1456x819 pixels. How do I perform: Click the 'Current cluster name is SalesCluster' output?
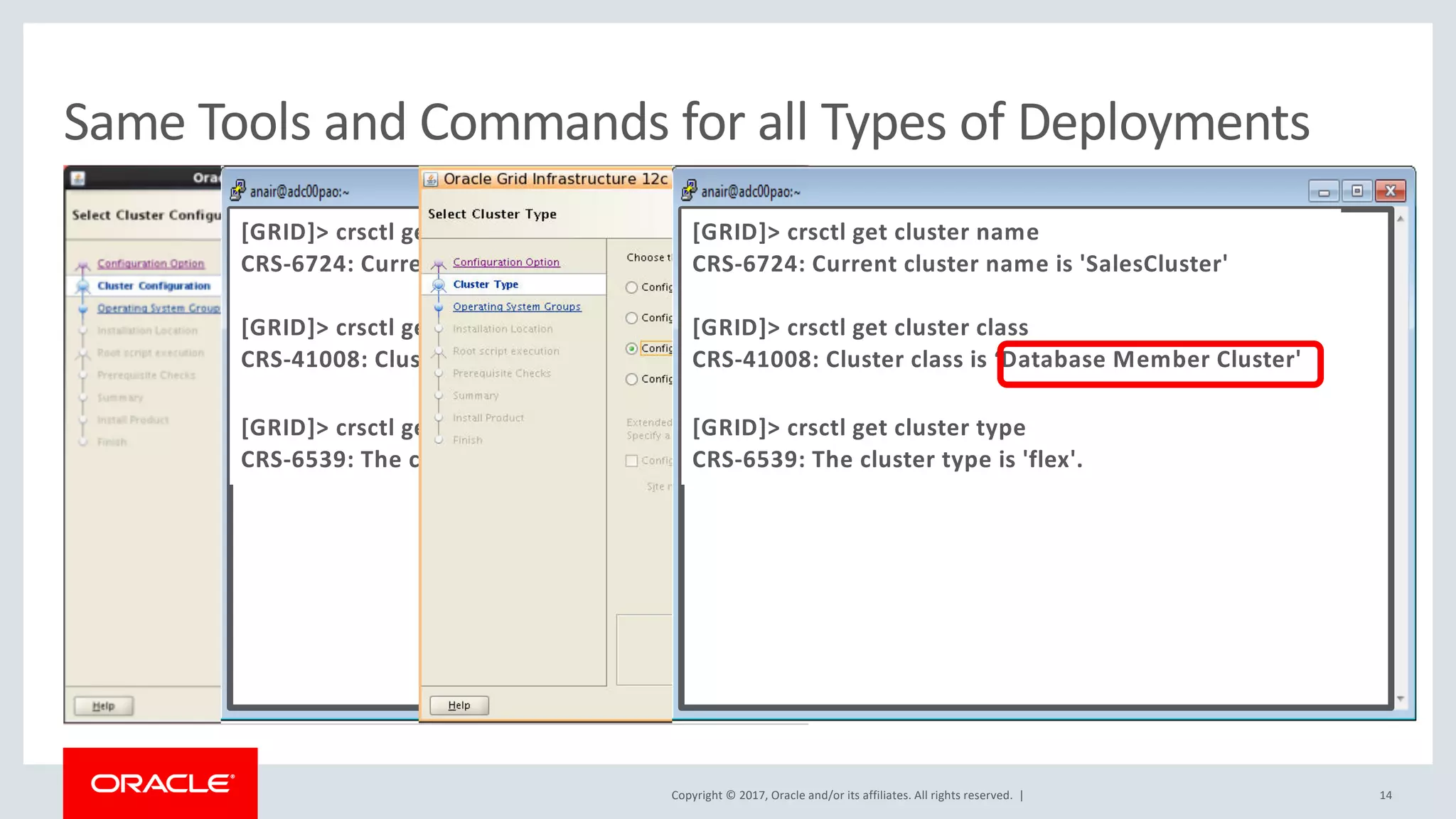pyautogui.click(x=960, y=264)
